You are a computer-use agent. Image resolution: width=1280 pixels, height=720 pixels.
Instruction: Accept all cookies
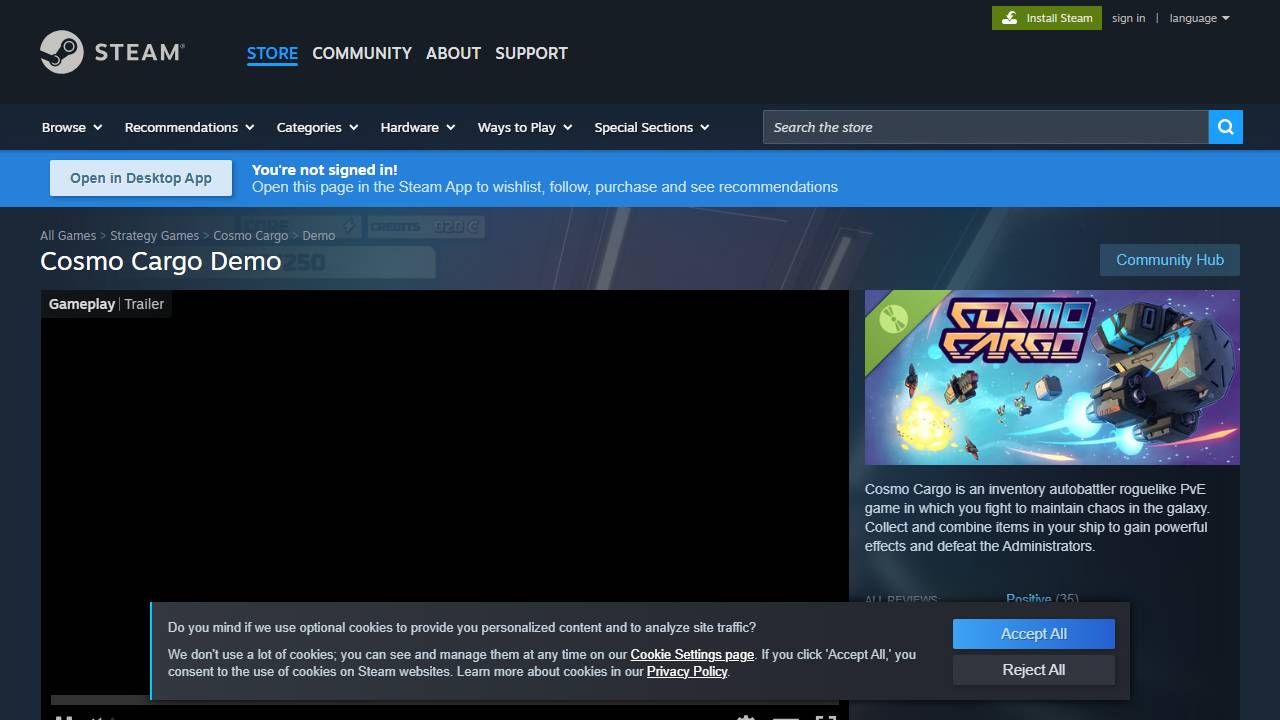[x=1033, y=634]
